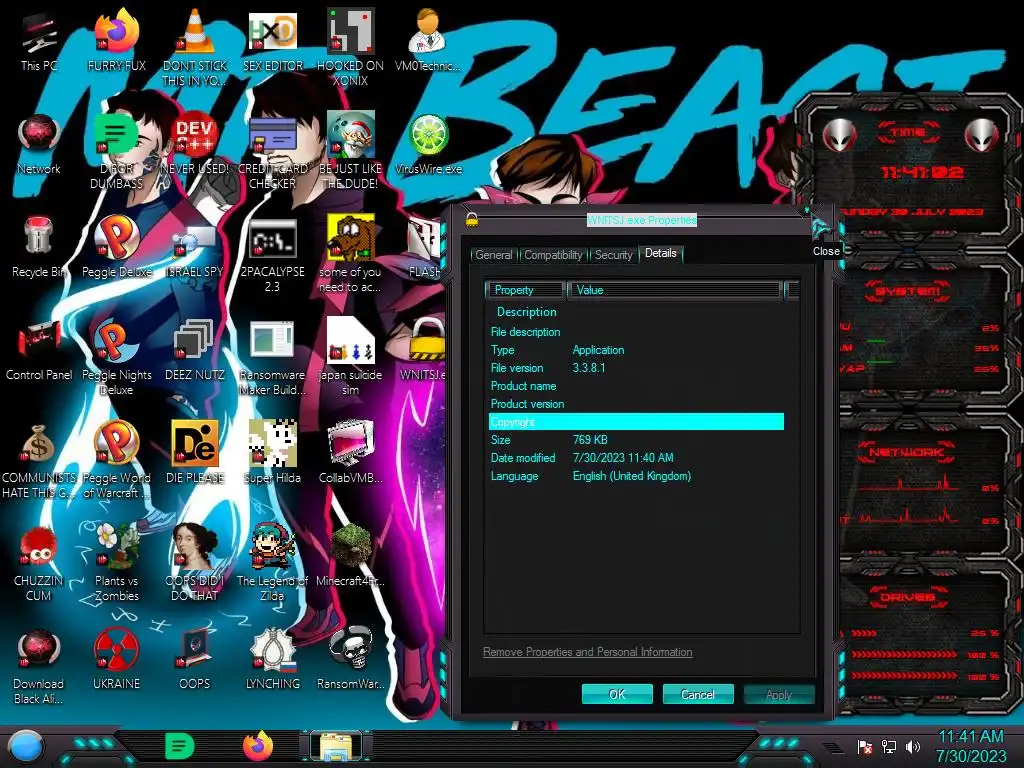
Task: Select the Details tab
Action: (660, 253)
